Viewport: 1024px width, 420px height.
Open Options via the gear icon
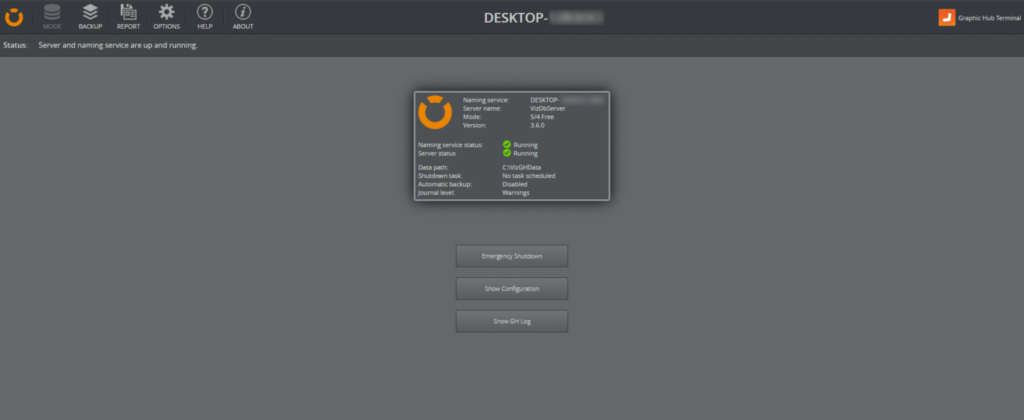(x=166, y=16)
